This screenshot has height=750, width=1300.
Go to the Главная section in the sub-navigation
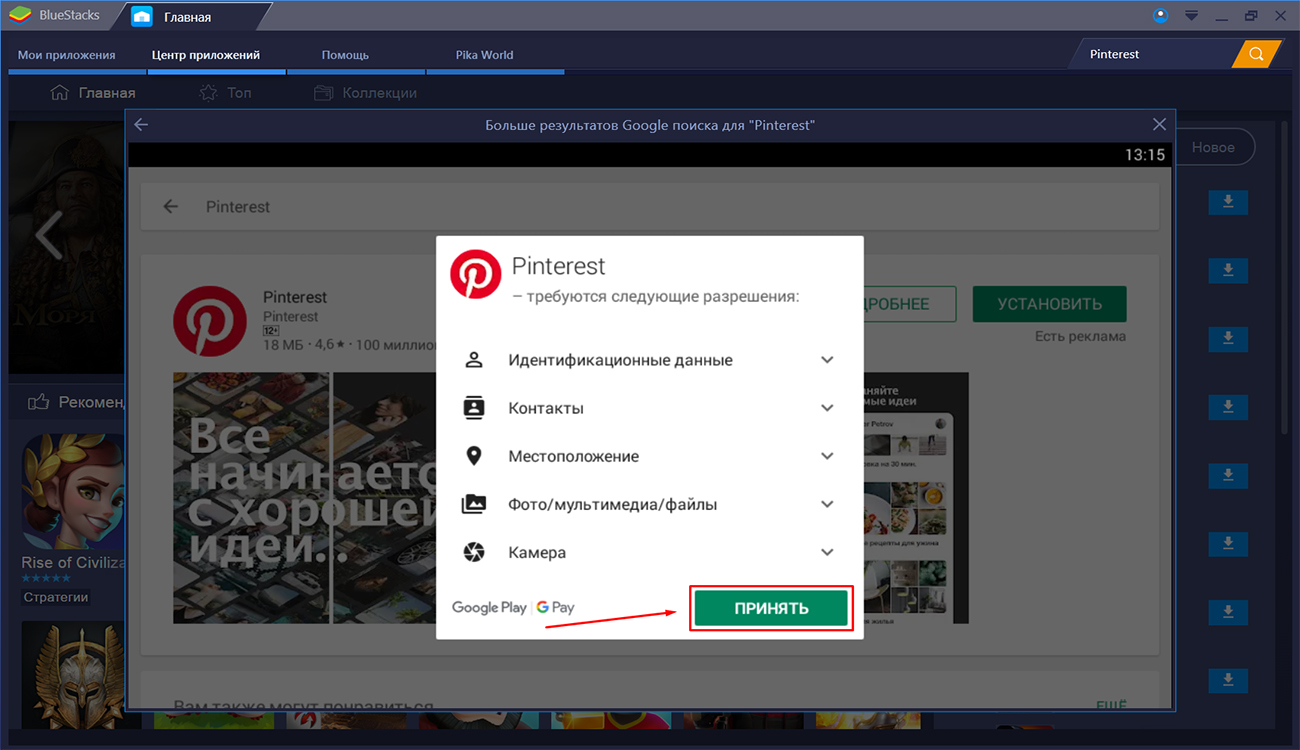pos(93,93)
